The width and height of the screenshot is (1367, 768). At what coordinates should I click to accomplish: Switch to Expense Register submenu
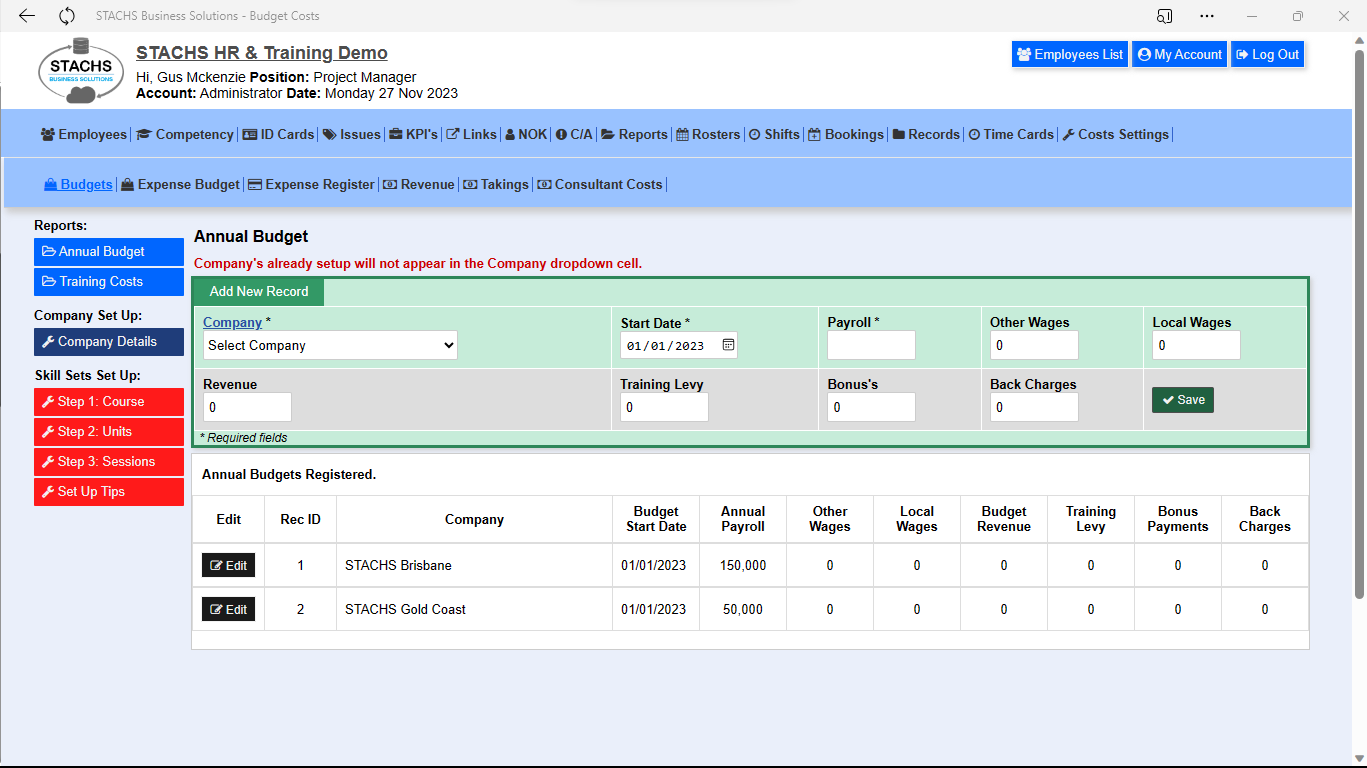pyautogui.click(x=311, y=184)
